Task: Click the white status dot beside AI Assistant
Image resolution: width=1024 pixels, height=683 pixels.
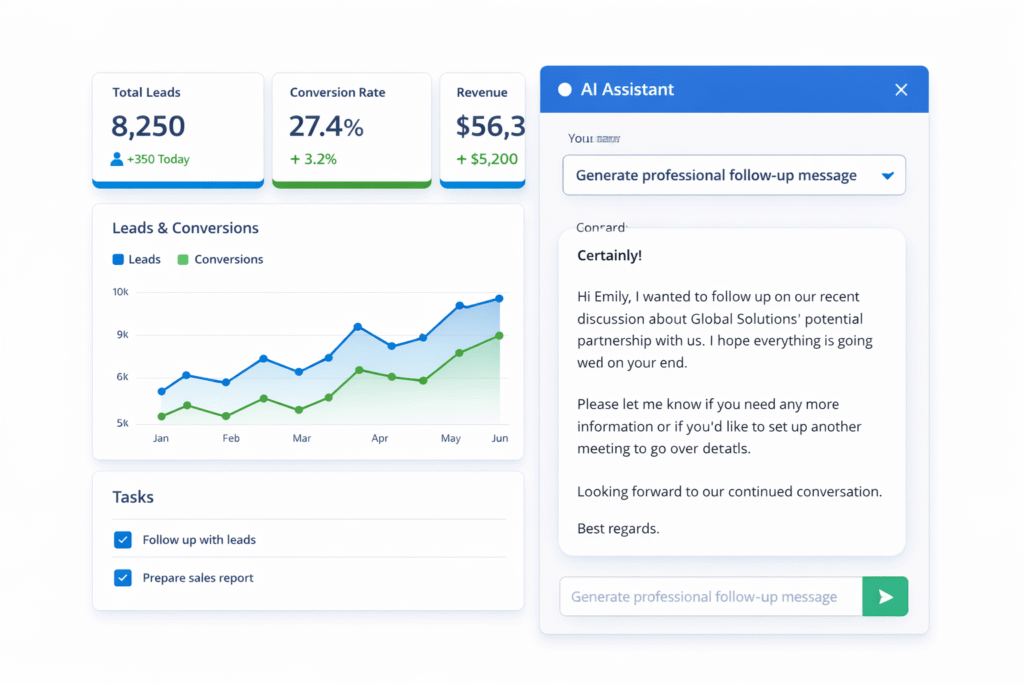Action: pos(565,90)
